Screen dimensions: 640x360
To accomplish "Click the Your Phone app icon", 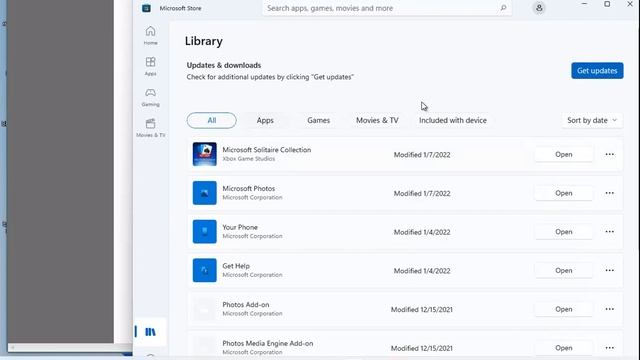I will (204, 231).
